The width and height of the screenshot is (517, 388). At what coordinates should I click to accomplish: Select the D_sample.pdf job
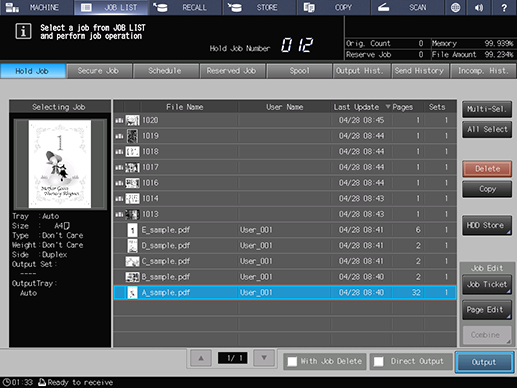click(285, 245)
